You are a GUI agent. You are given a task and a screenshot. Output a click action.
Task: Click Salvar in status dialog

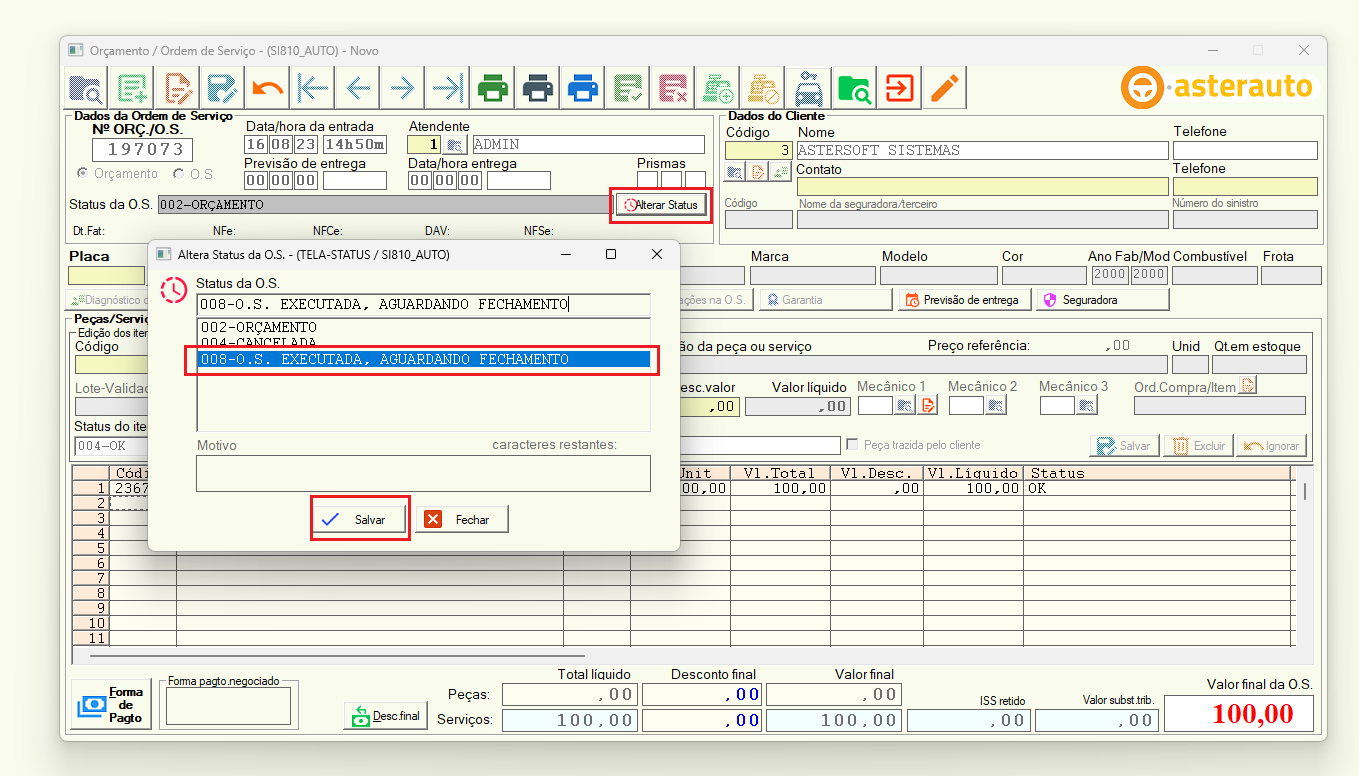360,519
